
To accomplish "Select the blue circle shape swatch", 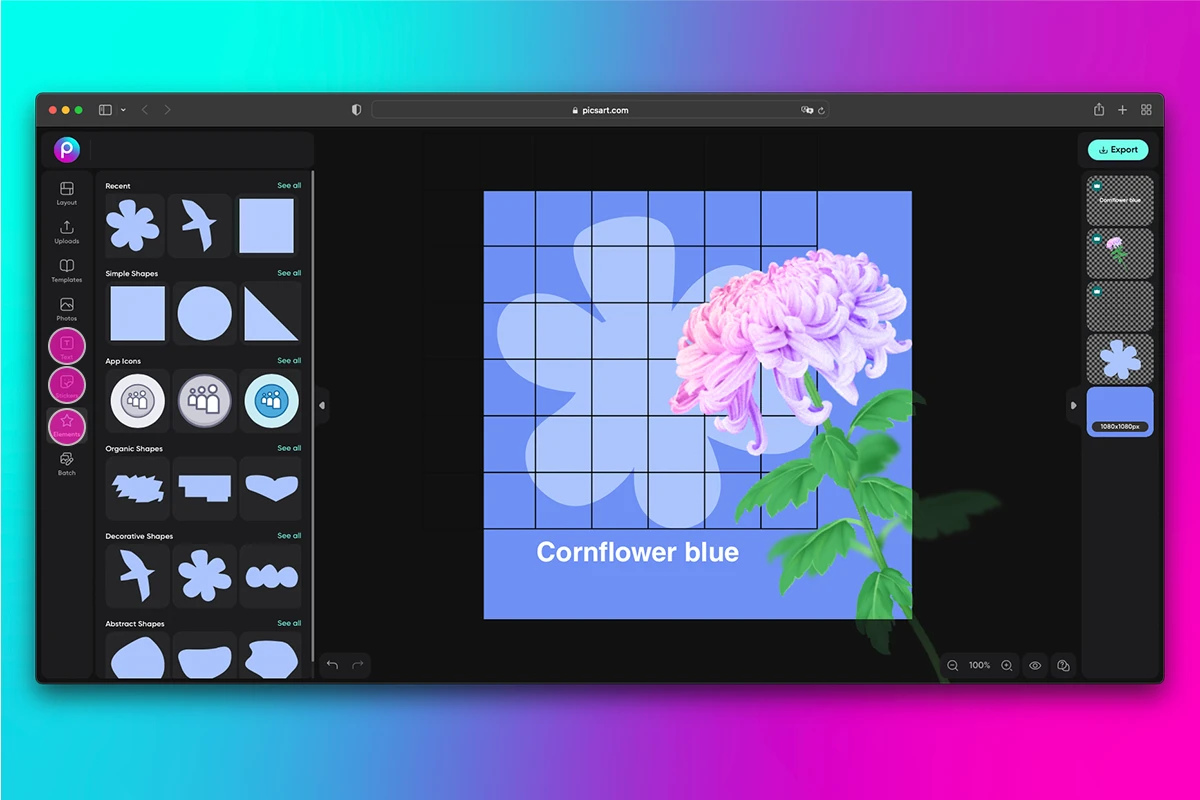I will (204, 313).
